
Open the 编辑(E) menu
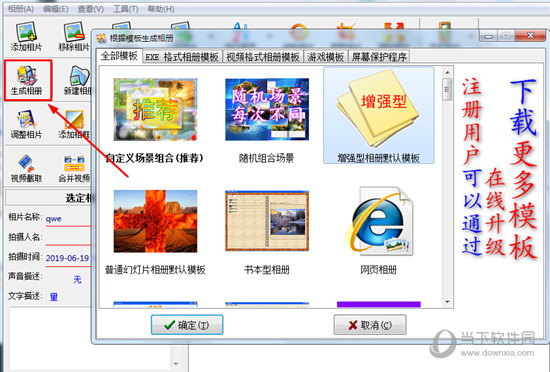(x=55, y=9)
